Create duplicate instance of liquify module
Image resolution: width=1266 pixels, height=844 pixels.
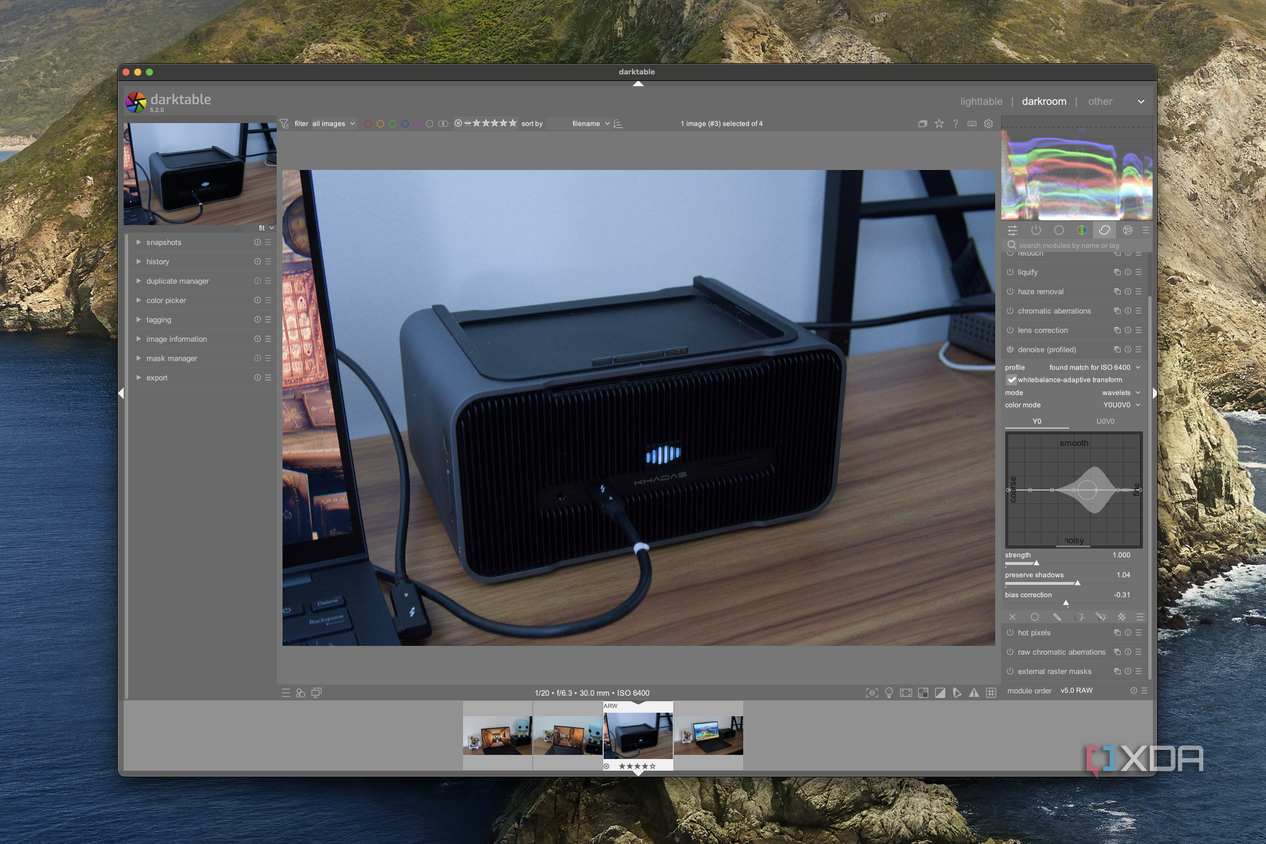1117,272
